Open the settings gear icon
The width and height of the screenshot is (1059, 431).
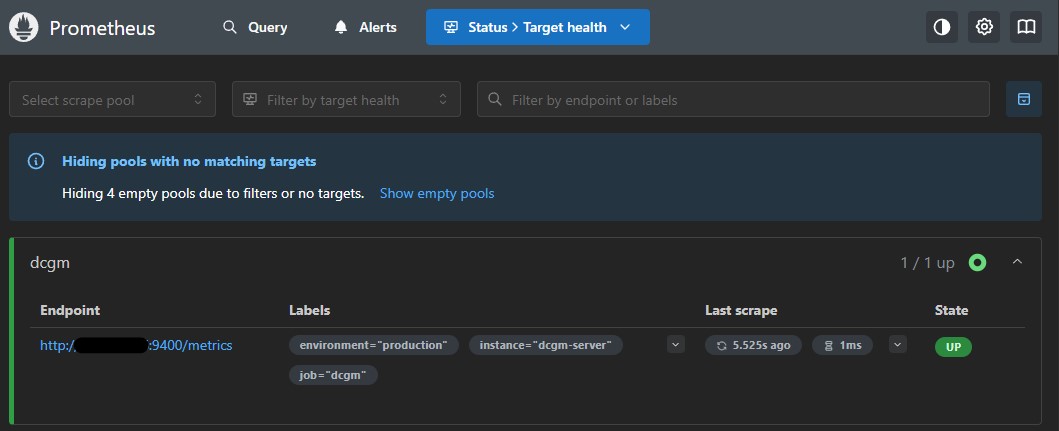click(984, 28)
